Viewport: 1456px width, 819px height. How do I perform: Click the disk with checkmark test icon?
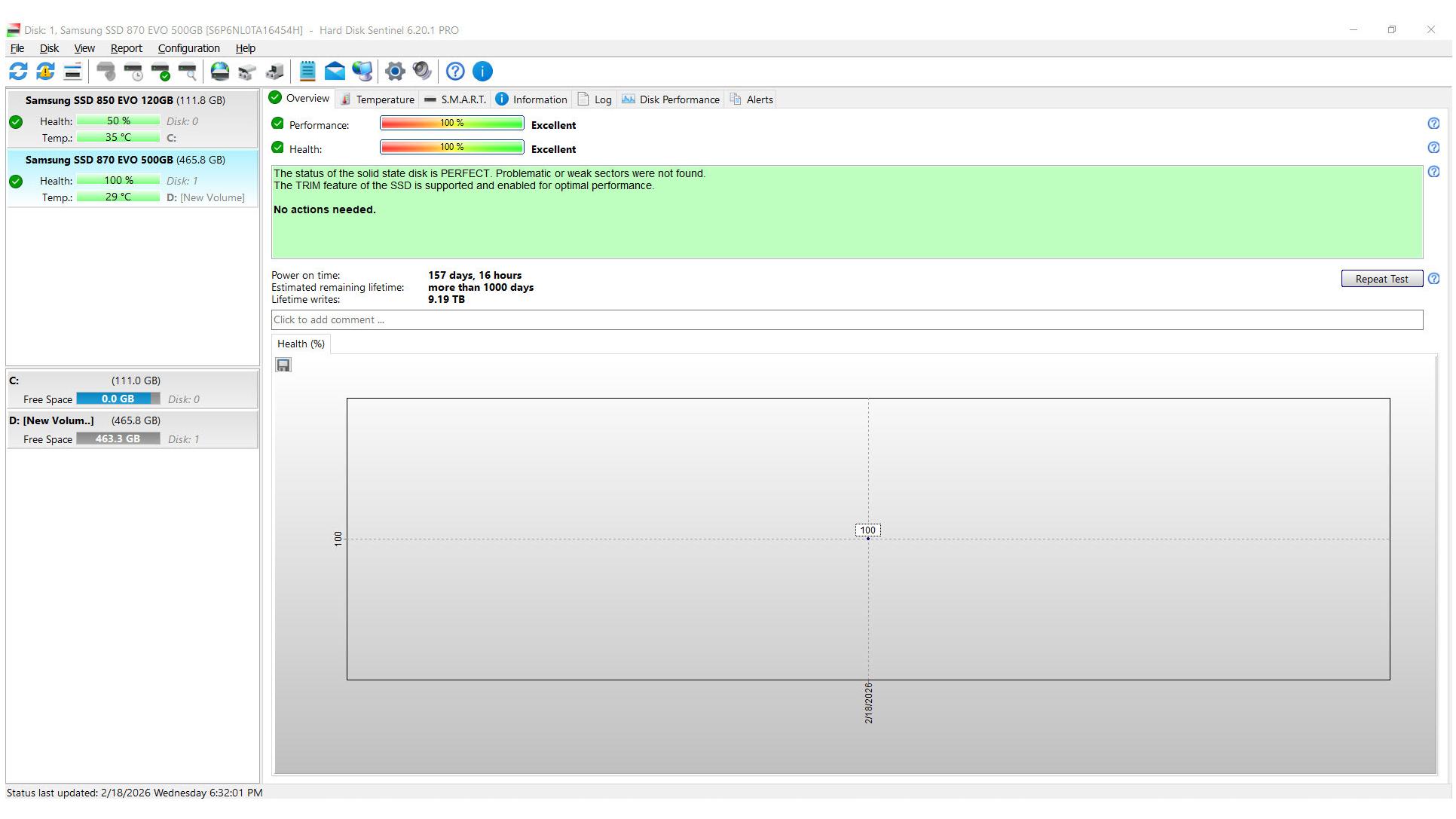(161, 72)
